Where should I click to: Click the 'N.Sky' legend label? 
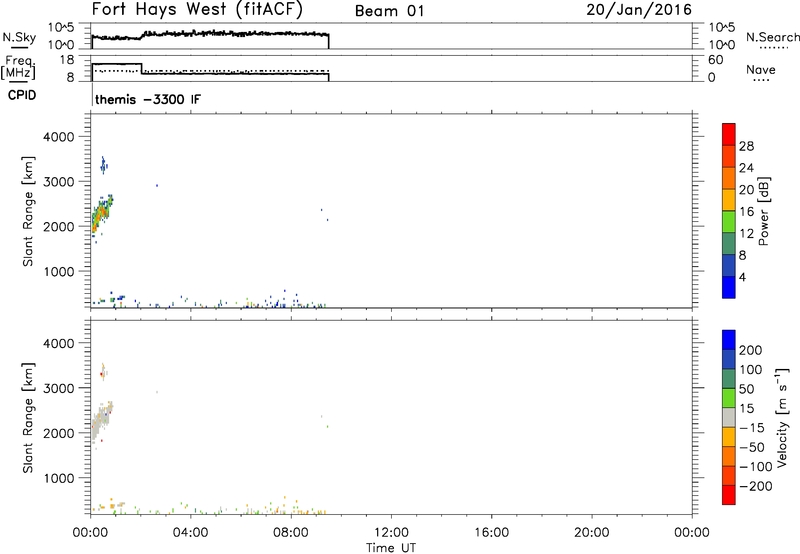tap(19, 38)
